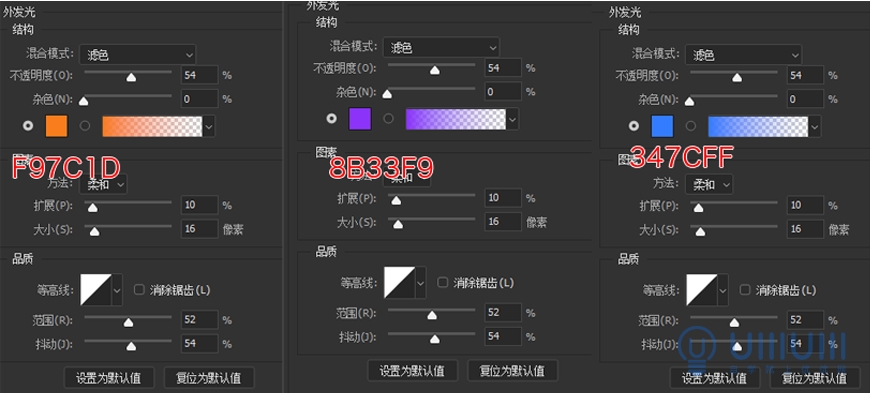Select gradient radio beside the purple gradient
The image size is (870, 393).
coord(388,118)
